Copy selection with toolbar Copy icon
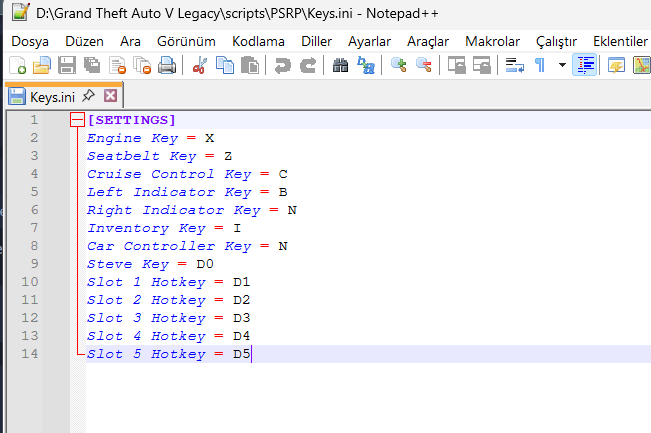The width and height of the screenshot is (651, 433). pos(225,65)
